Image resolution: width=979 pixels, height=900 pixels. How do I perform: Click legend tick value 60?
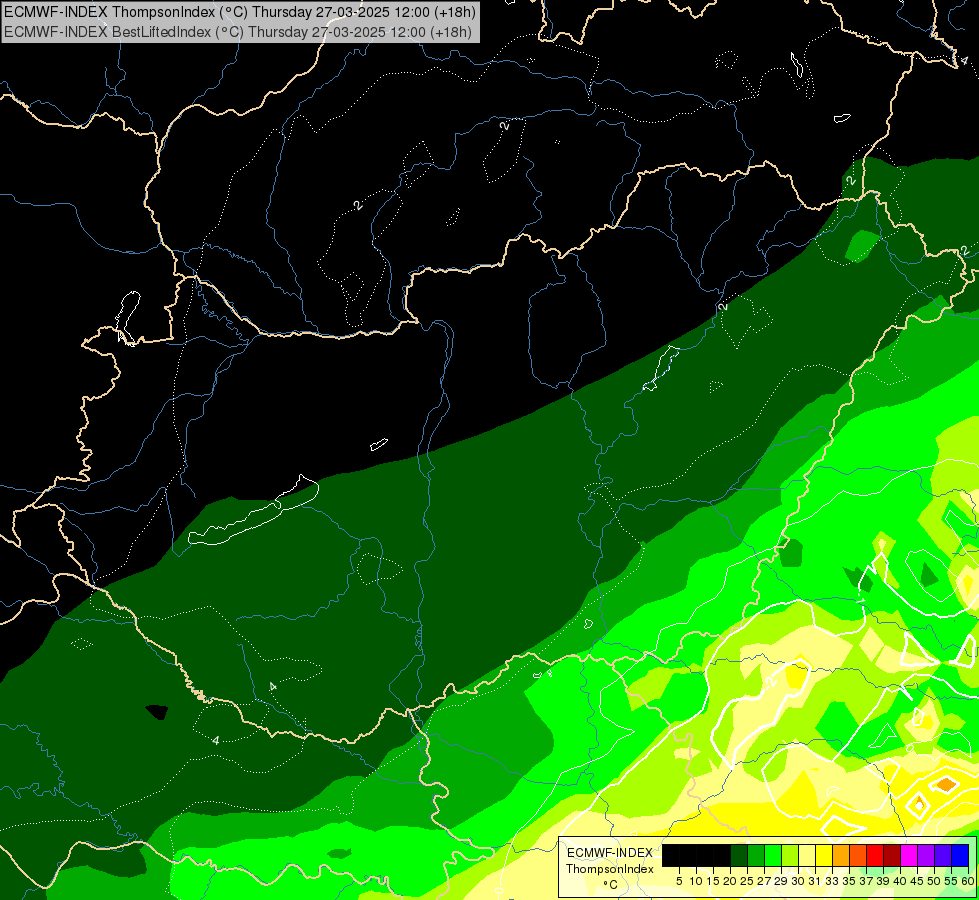point(968,881)
